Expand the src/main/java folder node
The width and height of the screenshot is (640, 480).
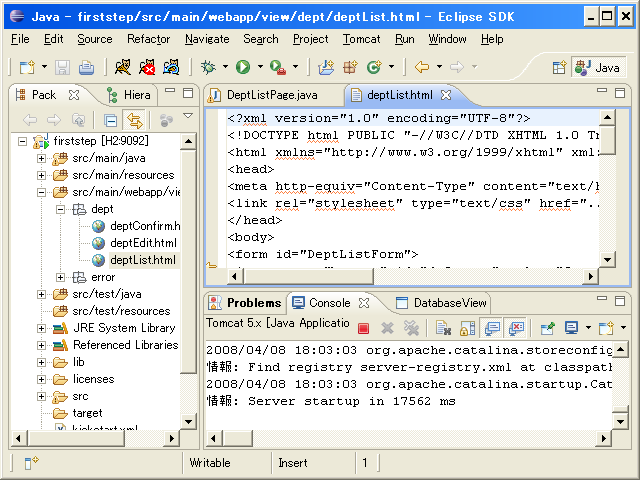coord(41,159)
